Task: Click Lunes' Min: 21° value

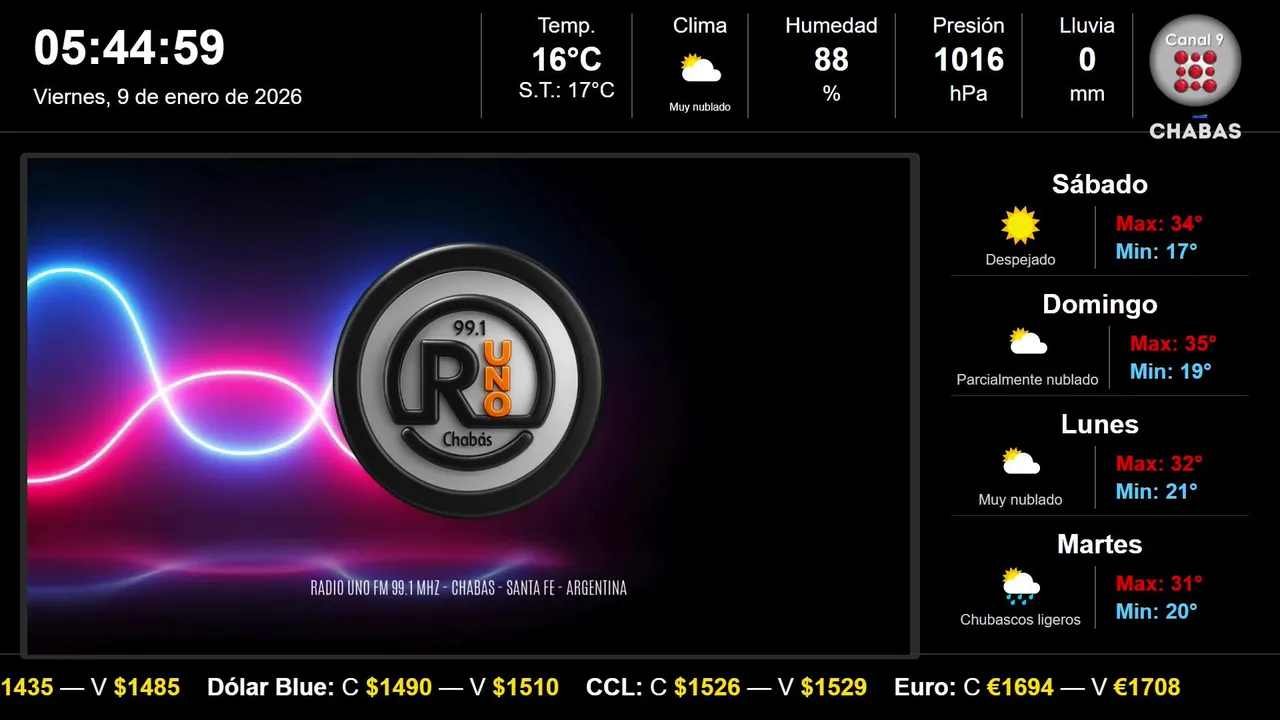Action: point(1156,491)
